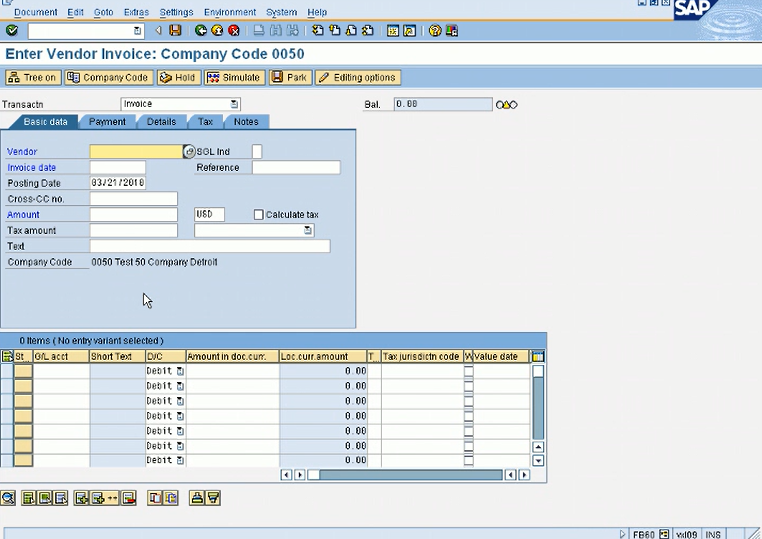The height and width of the screenshot is (539, 762).
Task: Open the Vendor search help button
Action: coord(189,152)
